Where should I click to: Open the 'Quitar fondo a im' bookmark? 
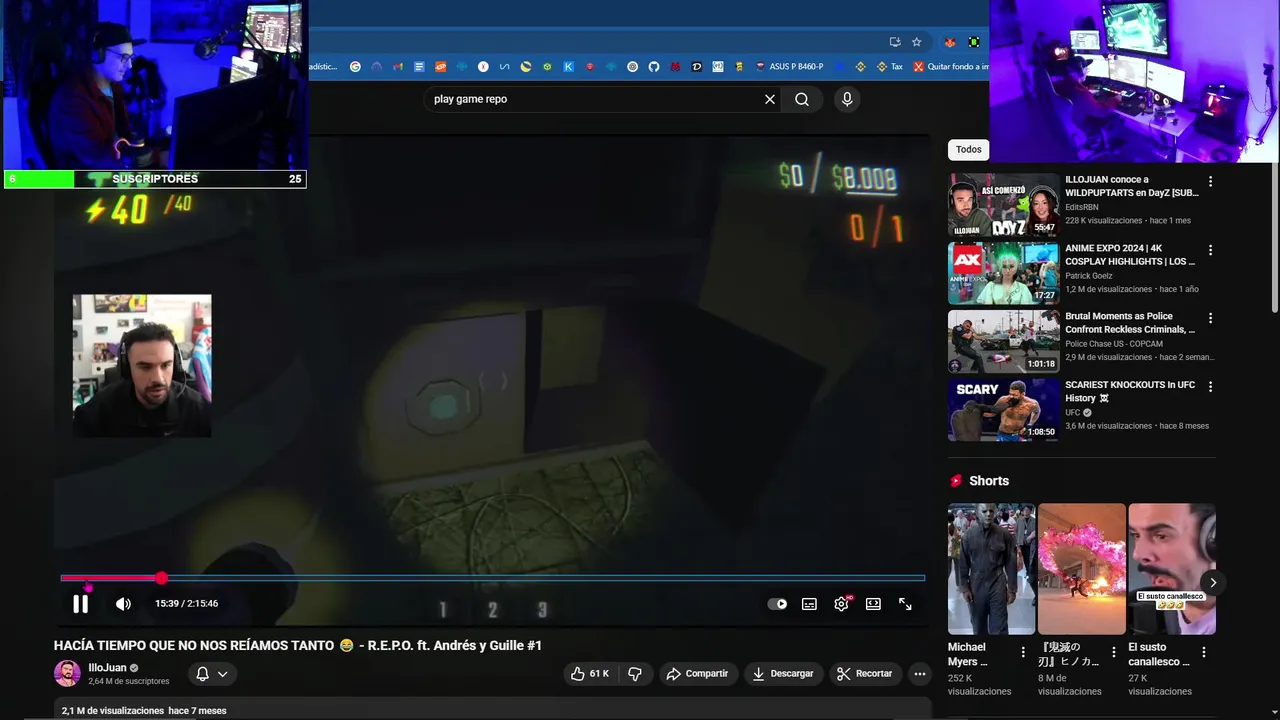click(951, 67)
